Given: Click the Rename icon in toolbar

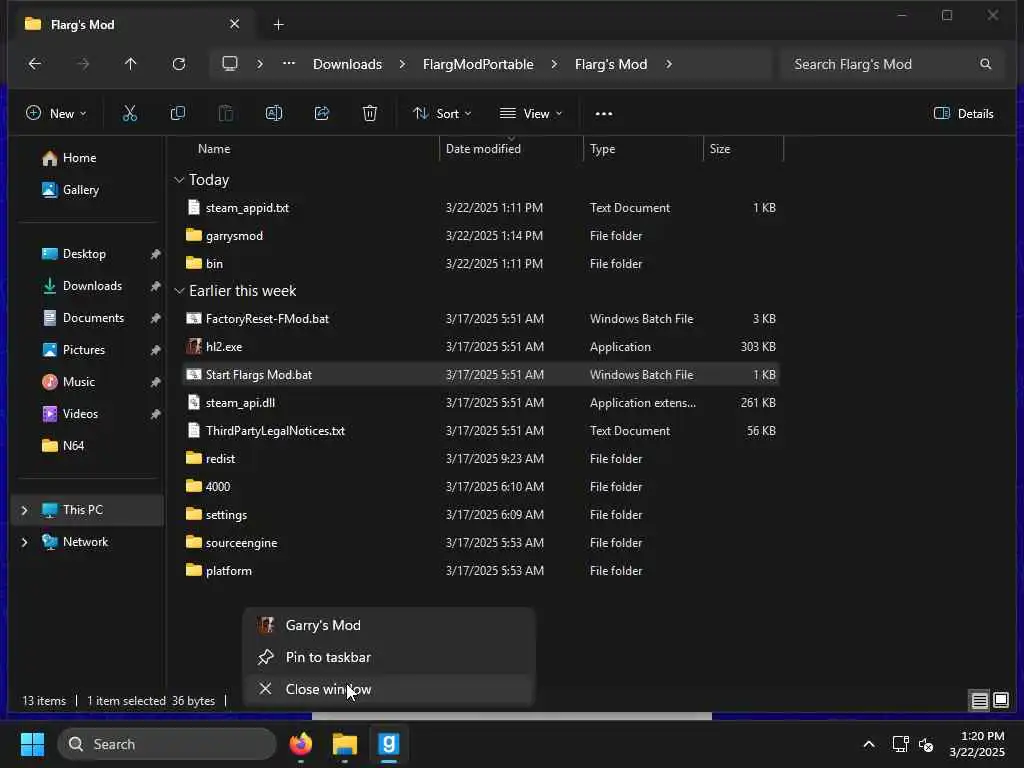Looking at the screenshot, I should pos(274,114).
